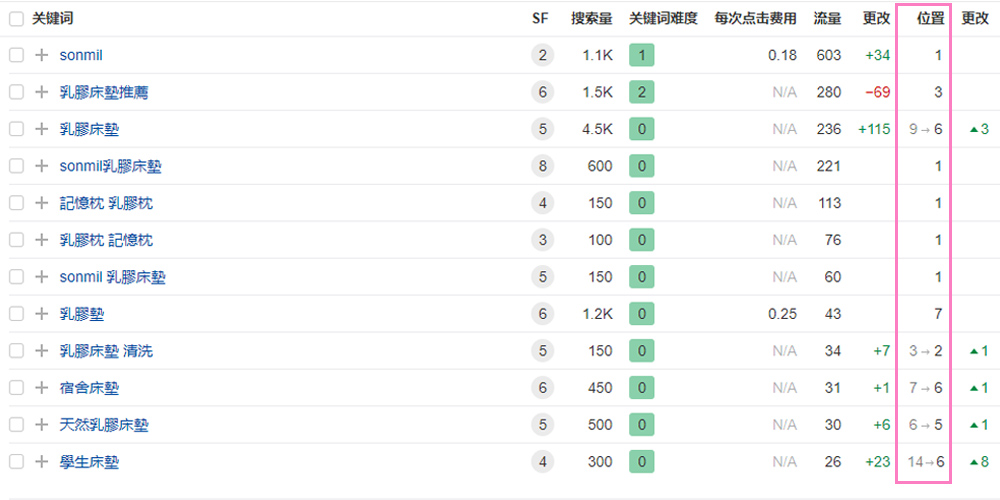Click the SF badge 2 in the sonmil row
Screen dimensions: 1000x500
point(543,56)
